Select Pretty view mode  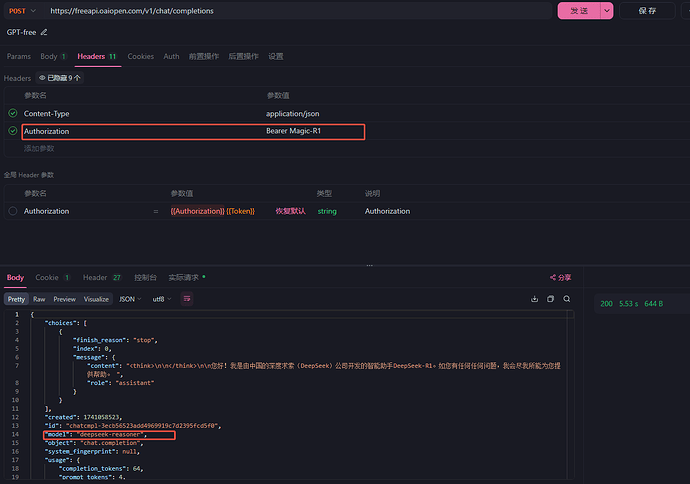click(16, 299)
